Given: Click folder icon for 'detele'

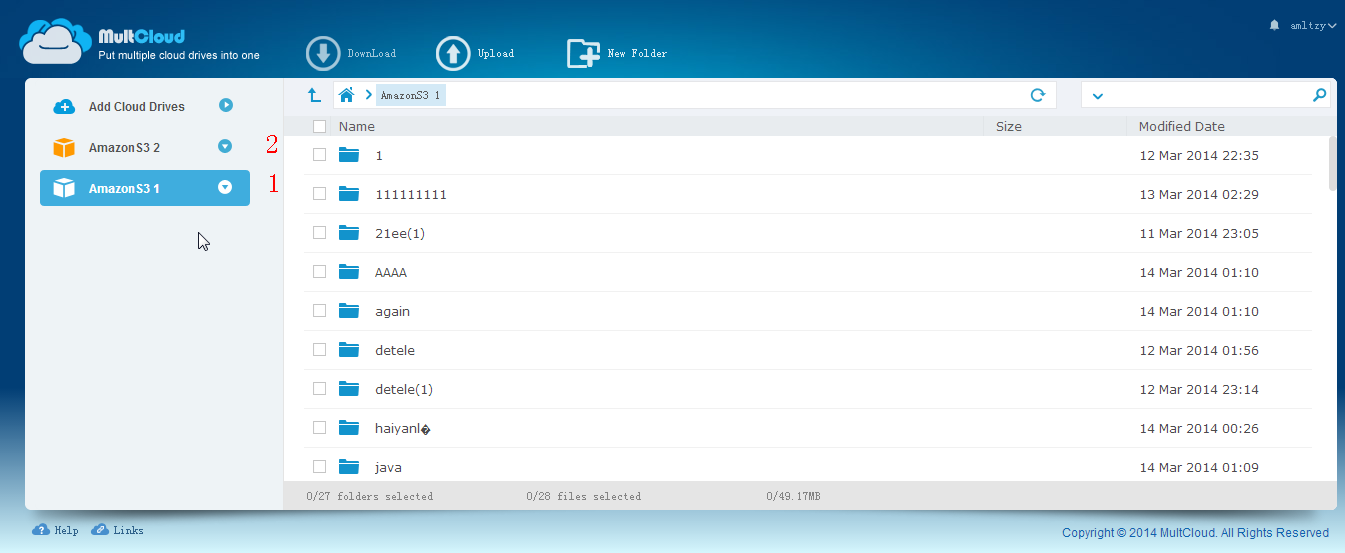Looking at the screenshot, I should click(x=348, y=350).
